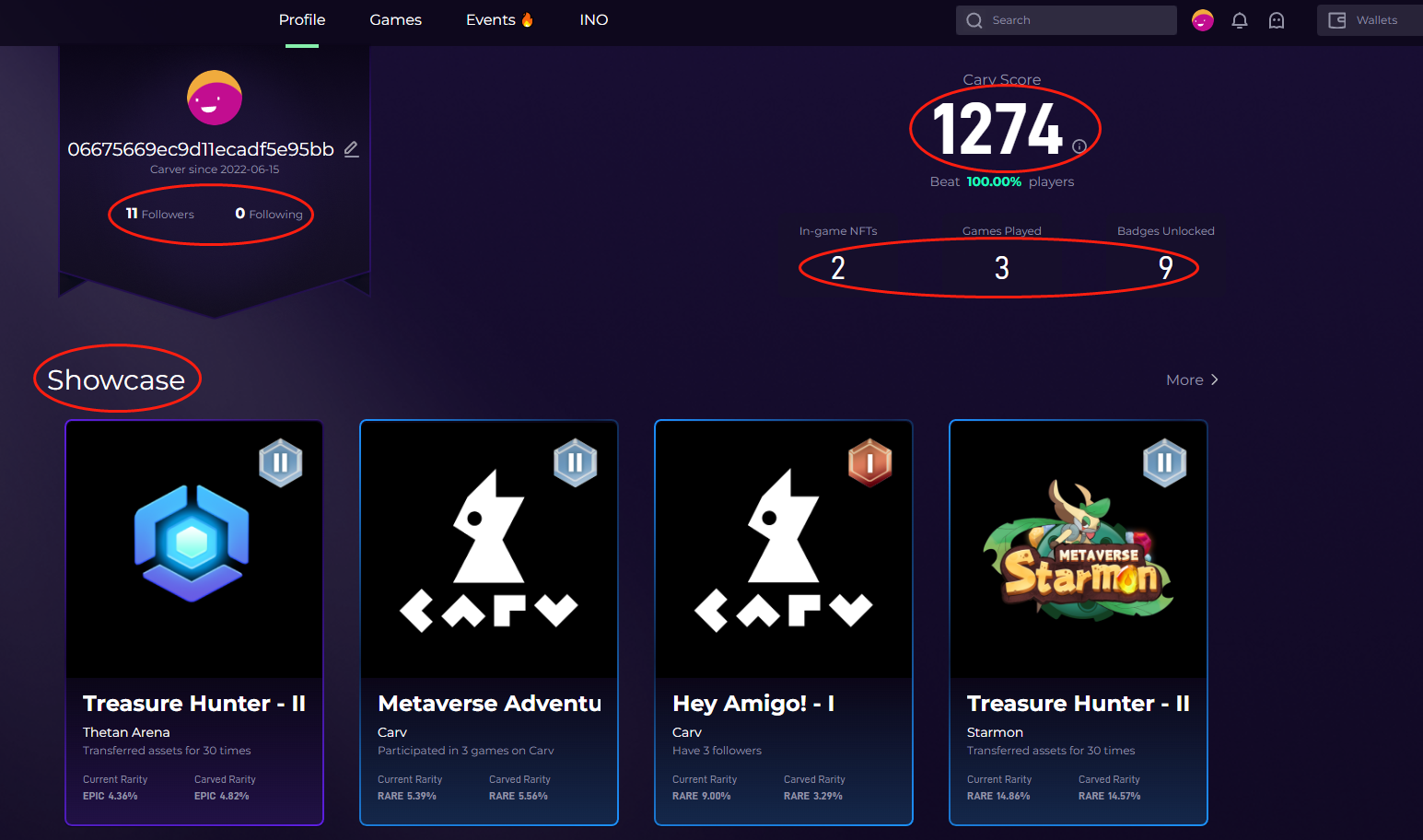Screen dimensions: 1423x840
Task: Click the large profile avatar picture
Action: tap(215, 98)
